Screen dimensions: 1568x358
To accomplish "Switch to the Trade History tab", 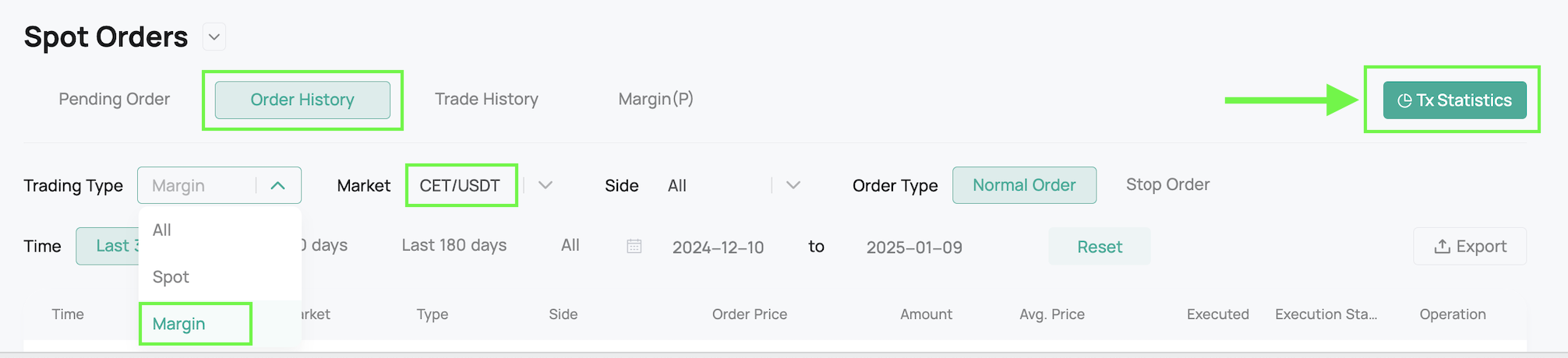I will pyautogui.click(x=486, y=100).
